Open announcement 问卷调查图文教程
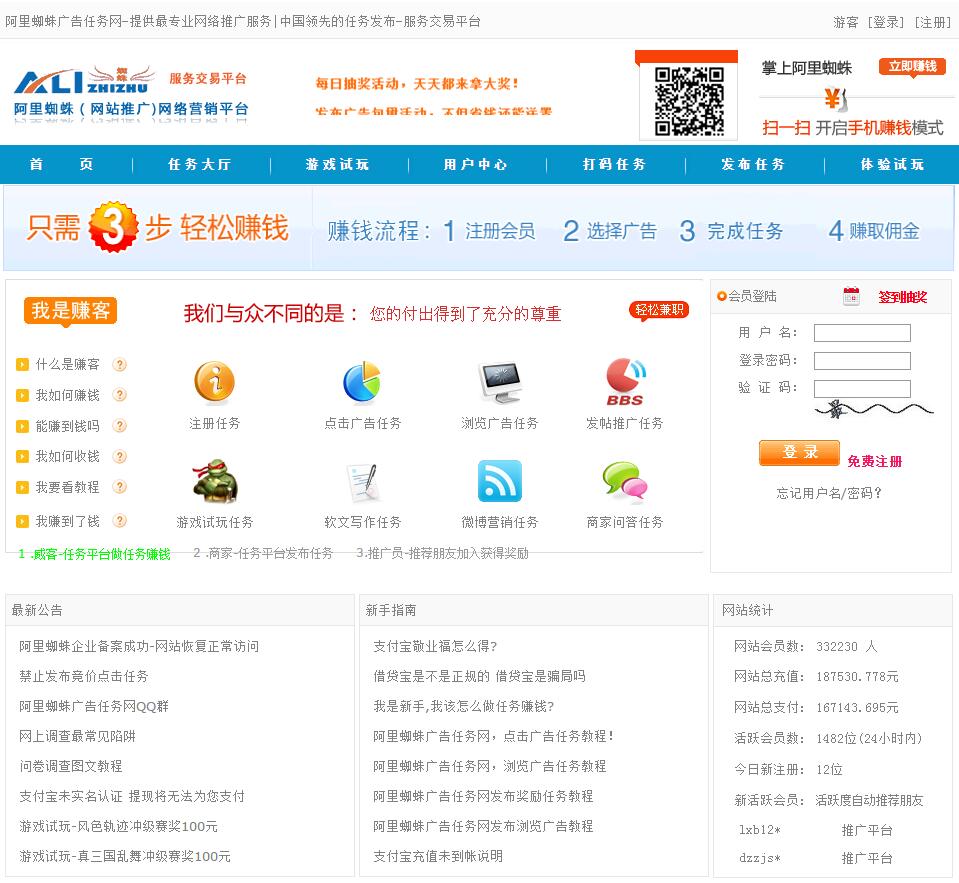 [70, 766]
